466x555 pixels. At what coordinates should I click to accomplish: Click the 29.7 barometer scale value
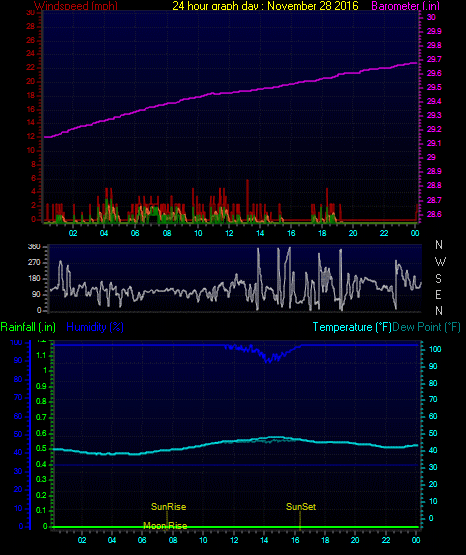[x=434, y=59]
